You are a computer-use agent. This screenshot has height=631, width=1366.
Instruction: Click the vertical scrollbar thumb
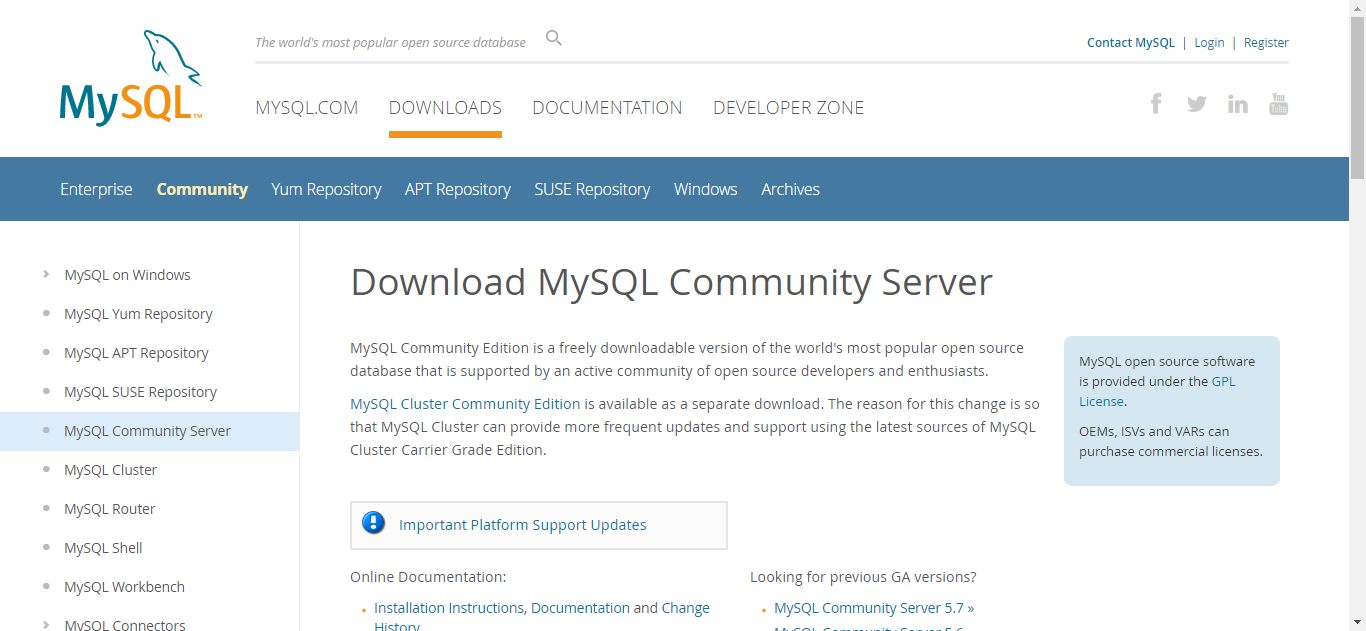pos(1357,98)
